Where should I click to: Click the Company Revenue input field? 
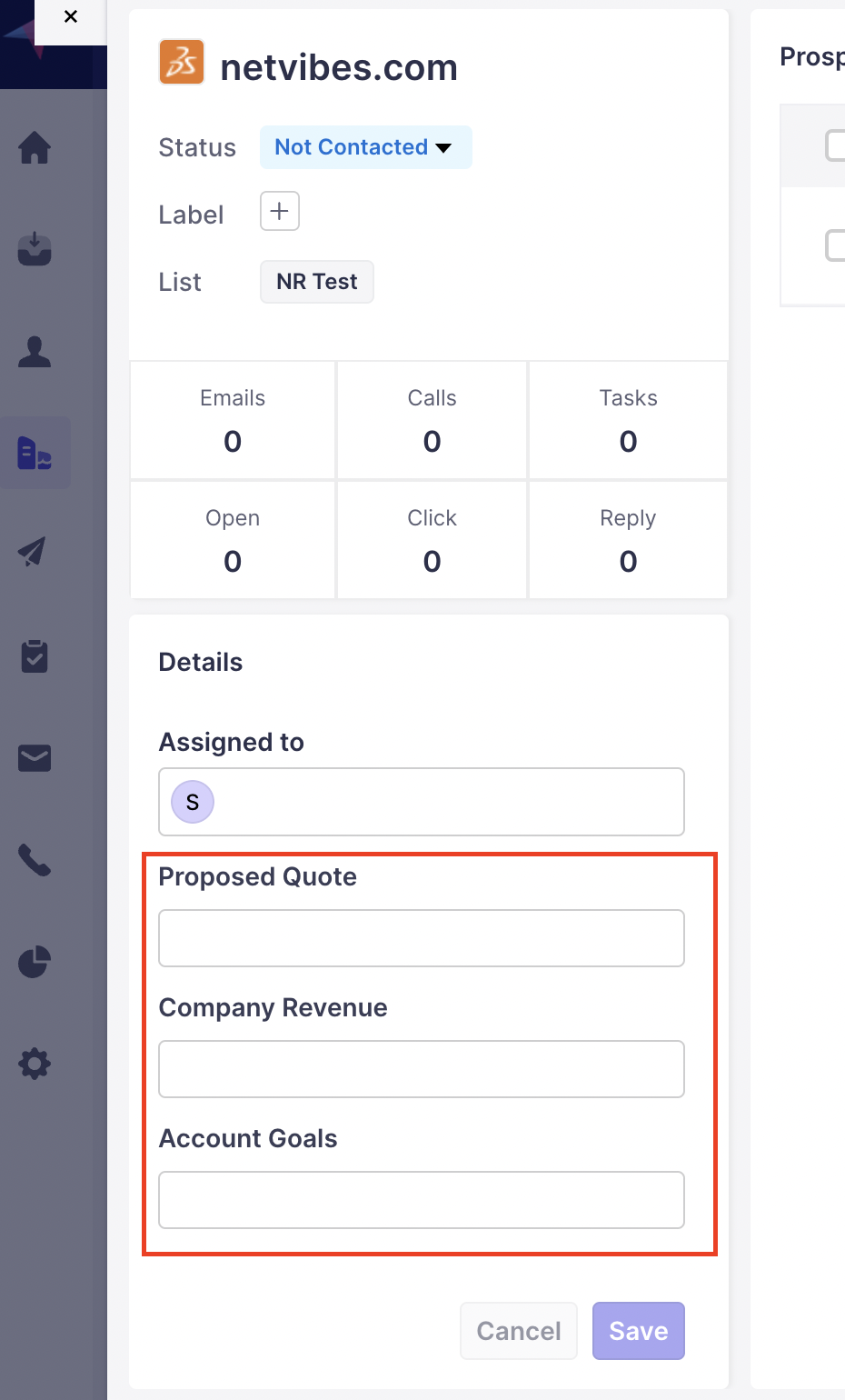point(422,1069)
